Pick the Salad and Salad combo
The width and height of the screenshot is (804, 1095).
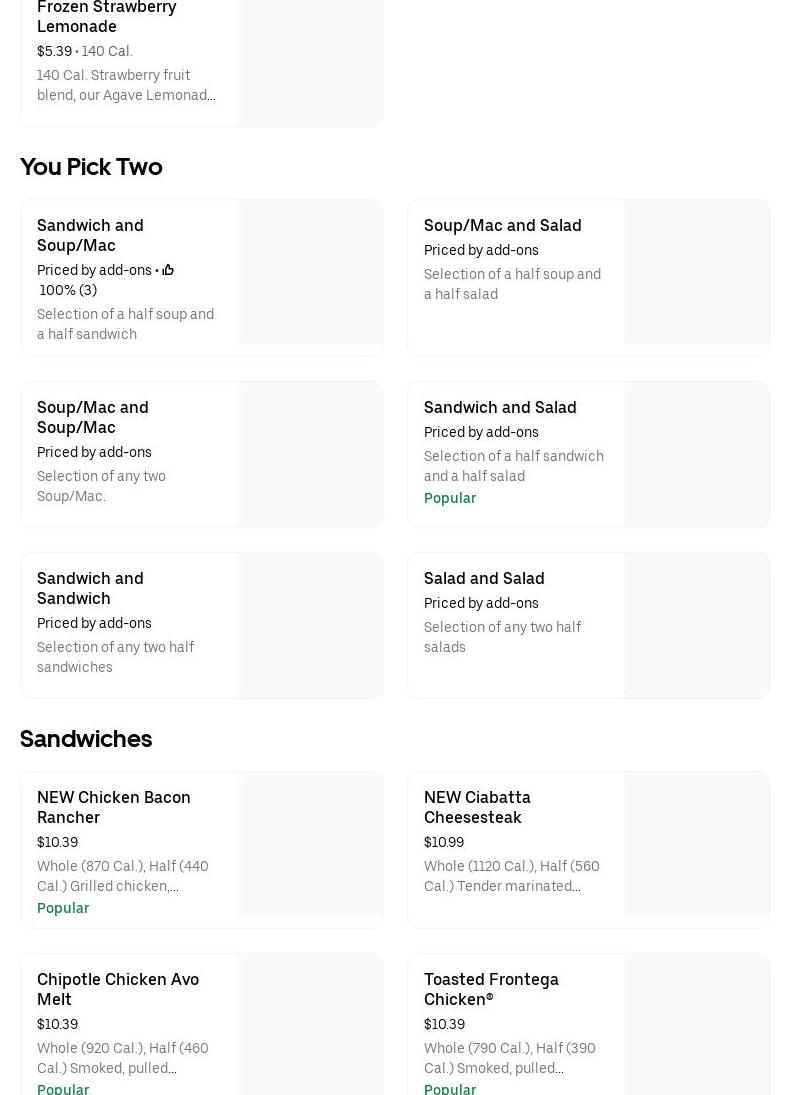484,579
